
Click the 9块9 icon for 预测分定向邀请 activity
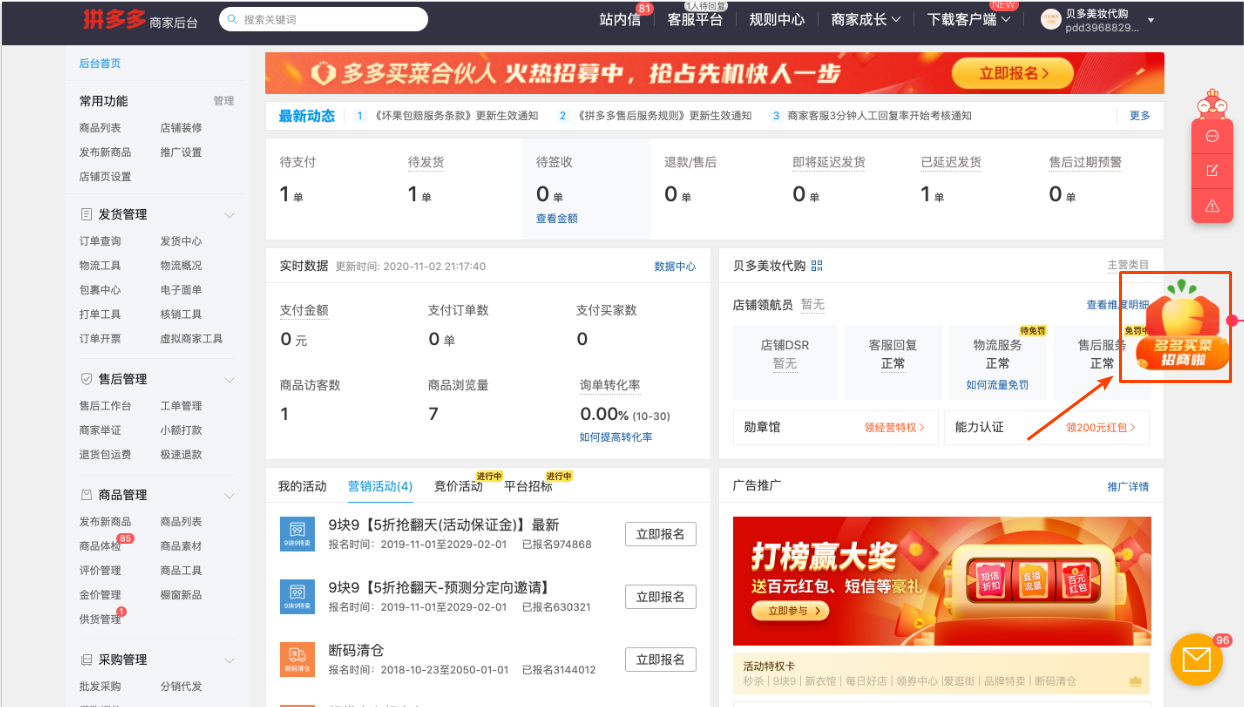(297, 597)
